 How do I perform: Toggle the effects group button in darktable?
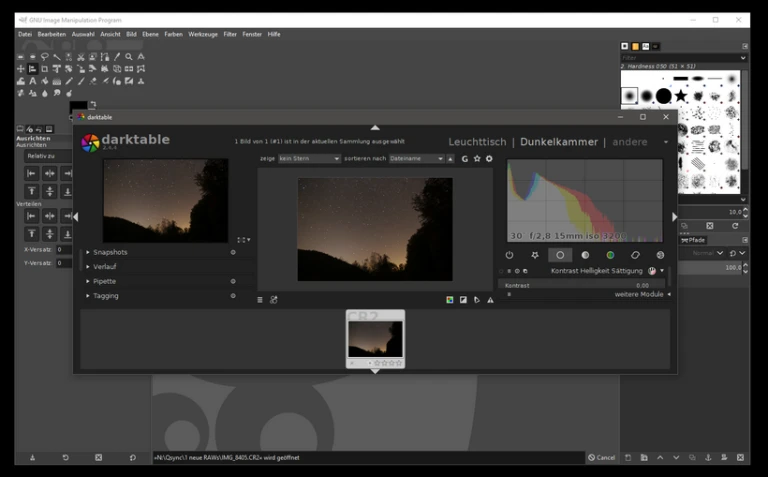pos(660,255)
